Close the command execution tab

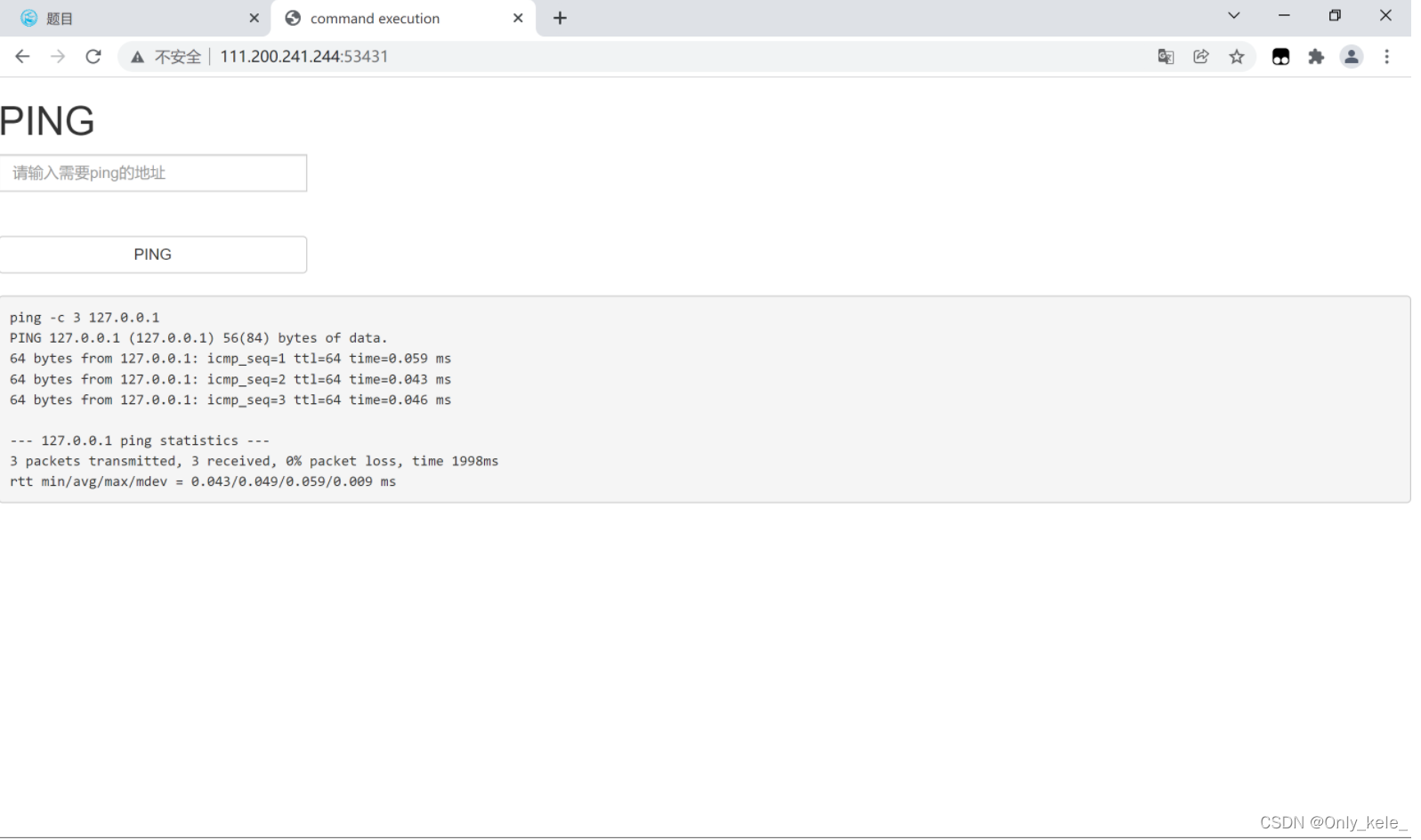click(518, 18)
